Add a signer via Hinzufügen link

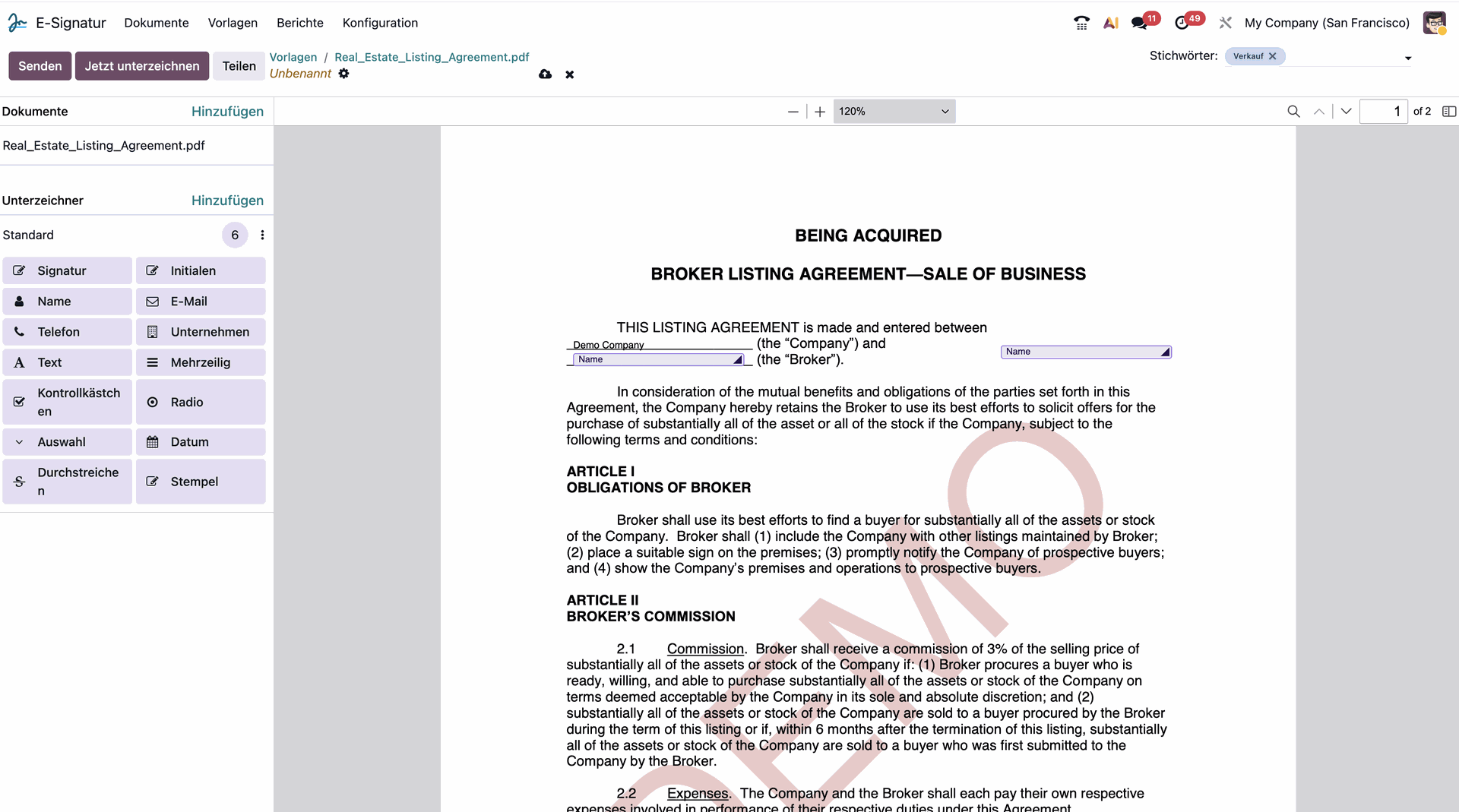click(226, 200)
